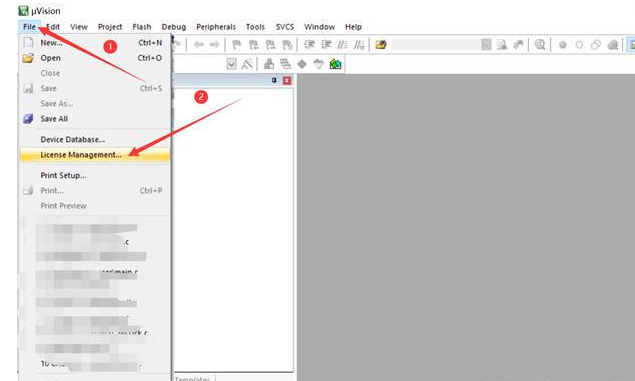Open Manage Multi-Project Workspace icon
Viewport: 635px width, 381px height.
(x=285, y=64)
